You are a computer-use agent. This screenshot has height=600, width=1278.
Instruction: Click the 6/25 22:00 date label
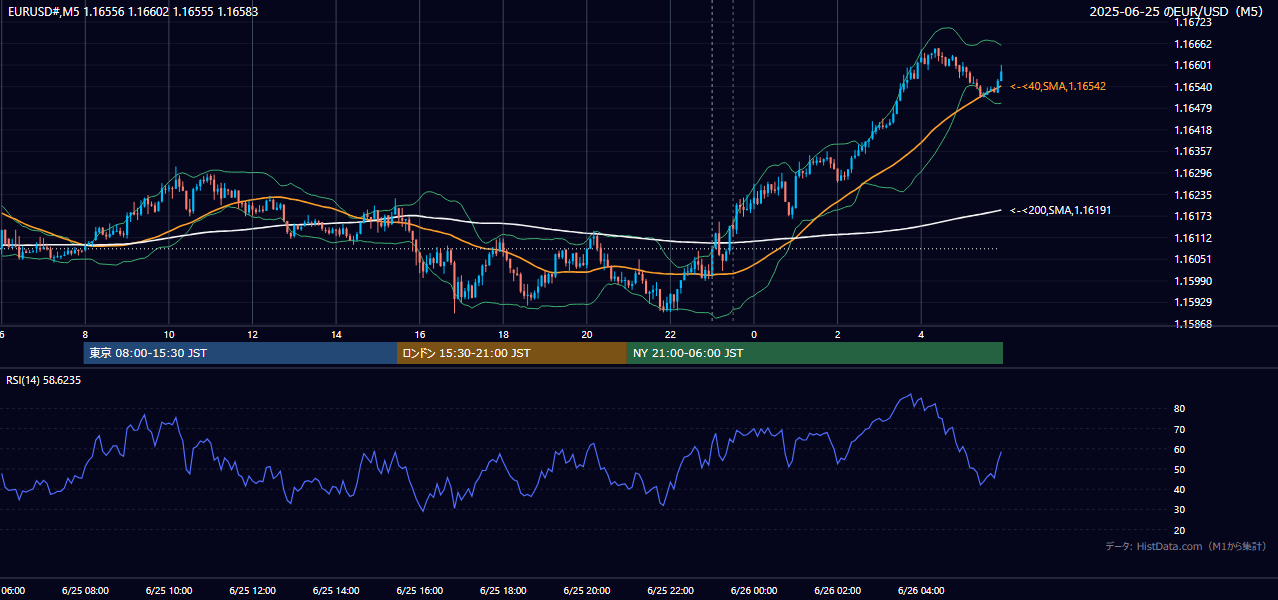pyautogui.click(x=671, y=591)
